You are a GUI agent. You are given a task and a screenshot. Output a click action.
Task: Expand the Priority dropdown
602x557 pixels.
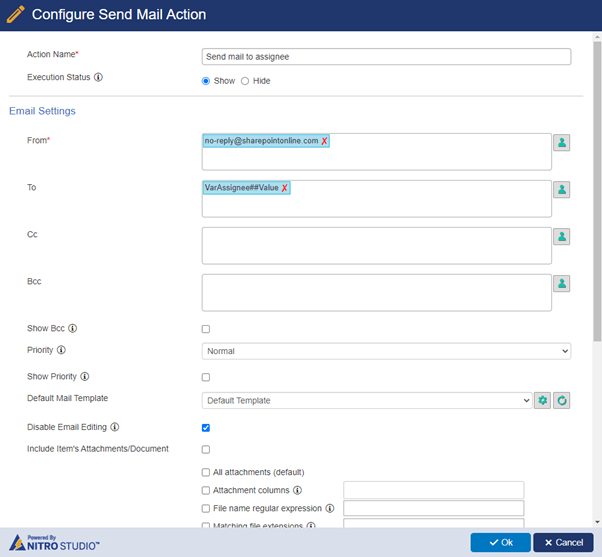[x=386, y=351]
